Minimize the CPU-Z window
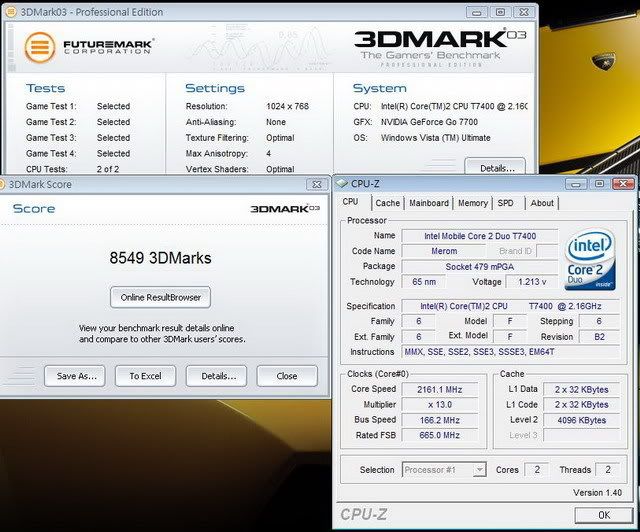The width and height of the screenshot is (640, 532). [576, 184]
